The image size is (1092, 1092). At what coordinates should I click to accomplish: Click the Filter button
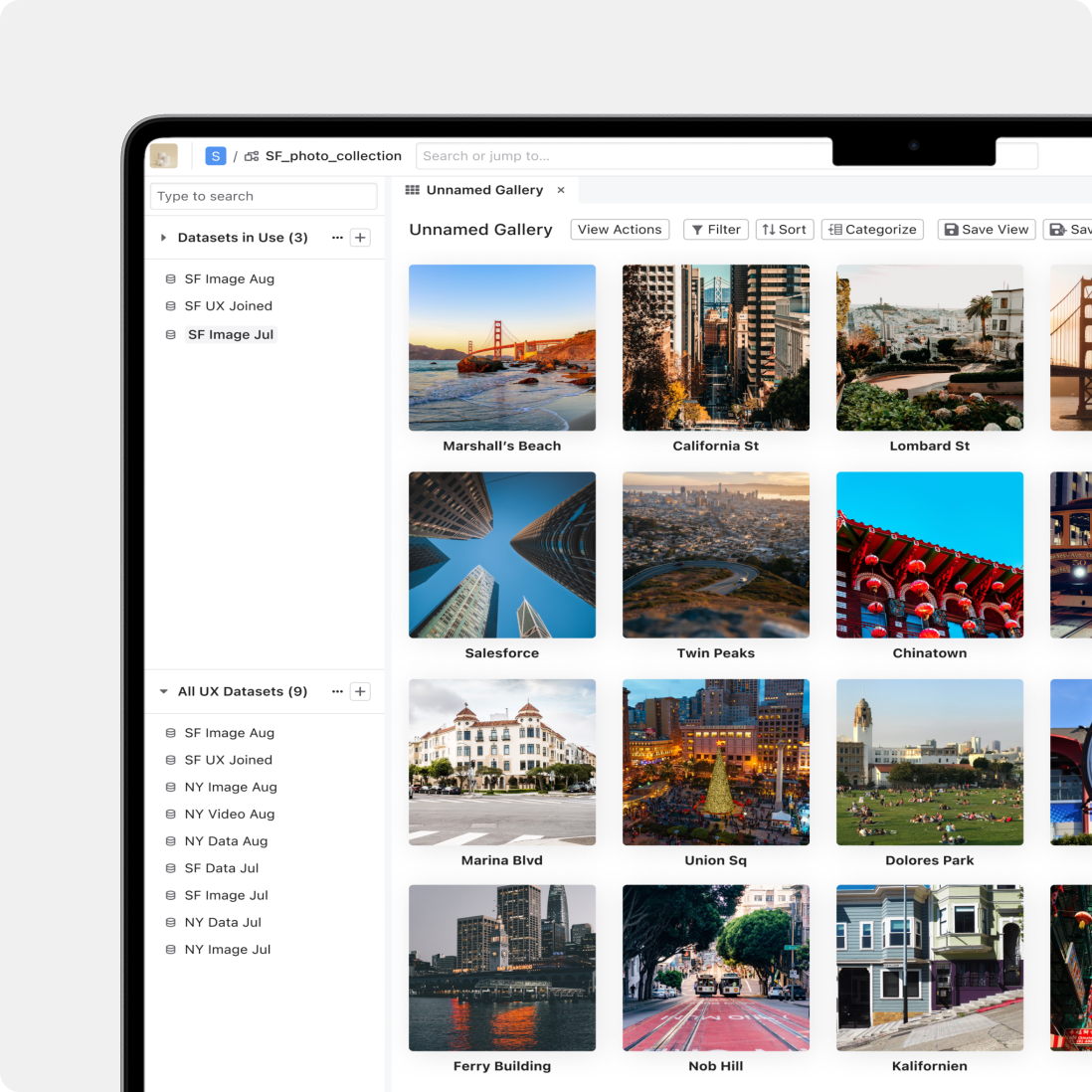[716, 229]
